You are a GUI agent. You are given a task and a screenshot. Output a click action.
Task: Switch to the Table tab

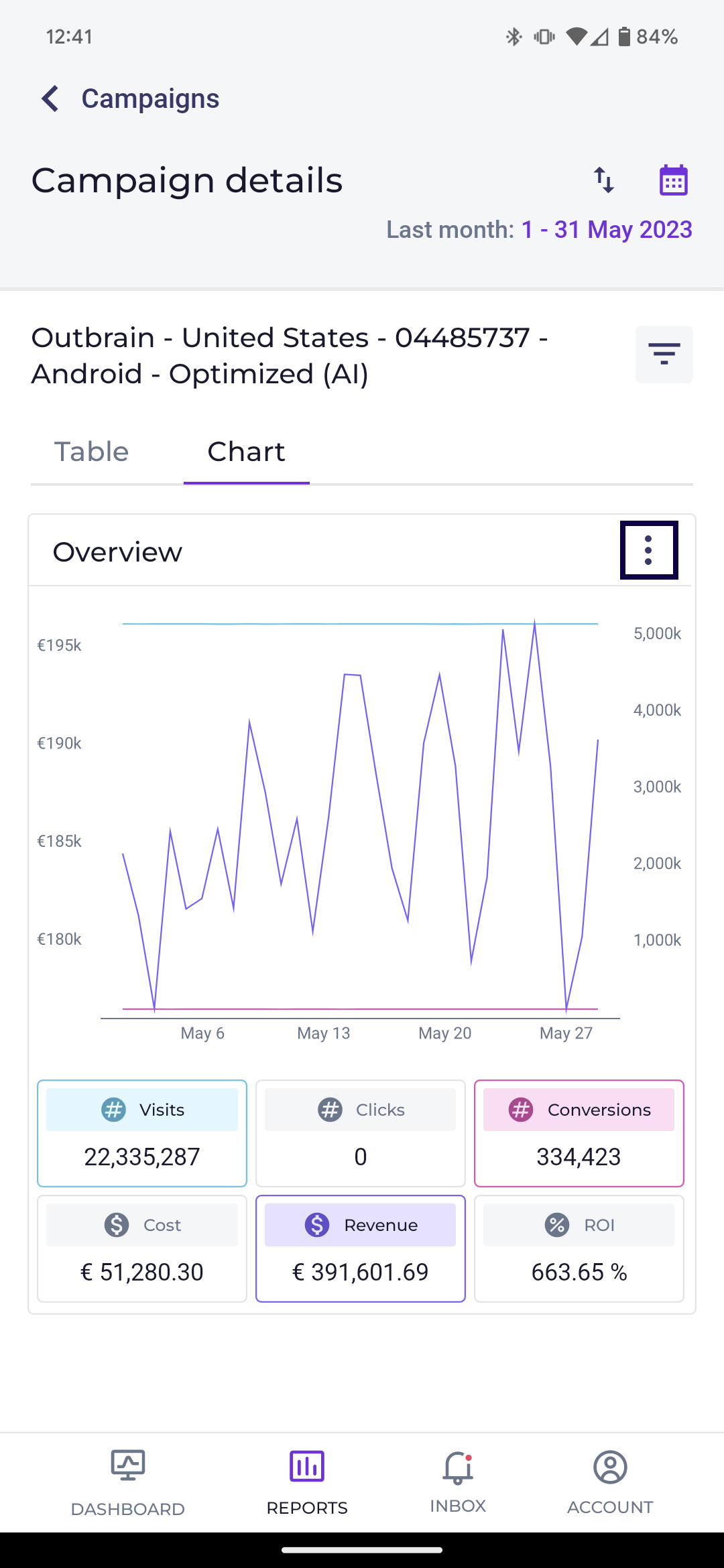pyautogui.click(x=92, y=452)
